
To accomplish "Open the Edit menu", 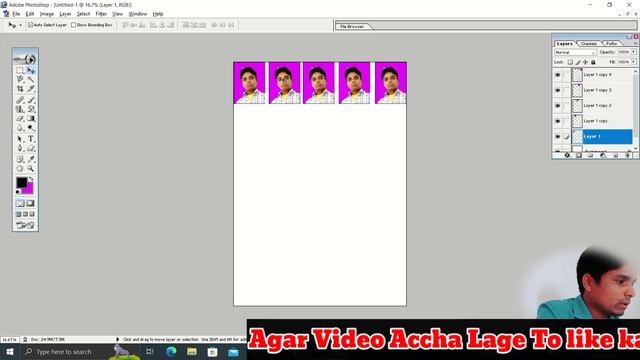I will coord(30,14).
